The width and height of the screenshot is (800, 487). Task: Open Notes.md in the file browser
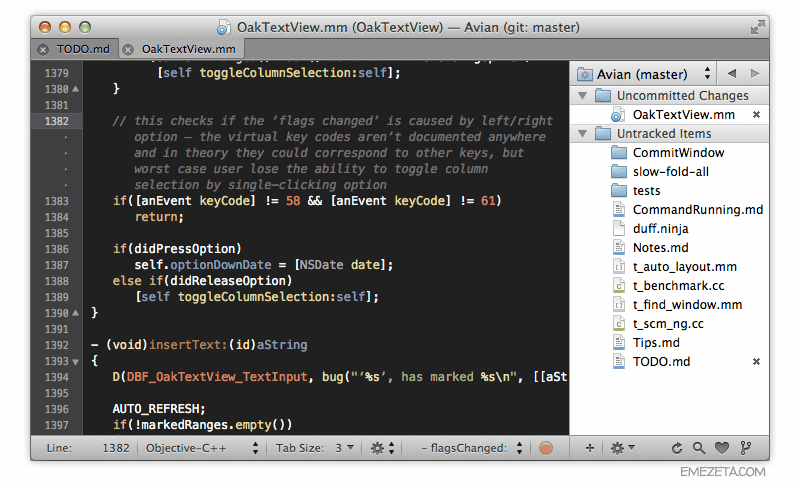[x=660, y=248]
